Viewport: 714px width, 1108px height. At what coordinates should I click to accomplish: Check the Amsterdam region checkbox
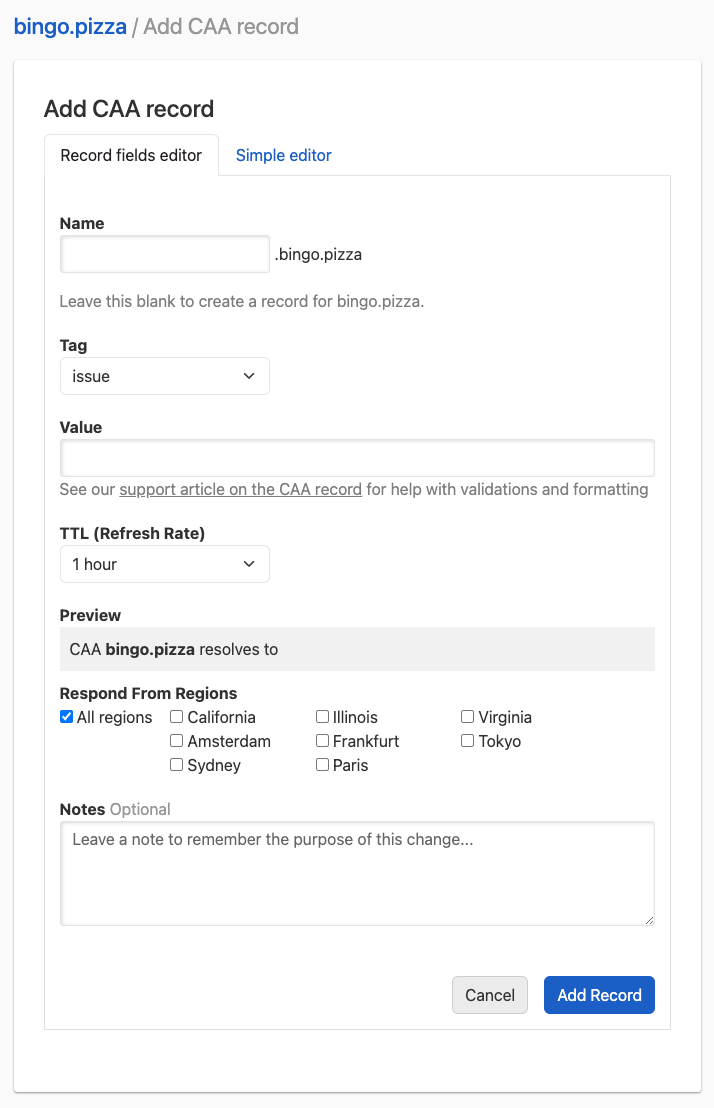click(176, 741)
